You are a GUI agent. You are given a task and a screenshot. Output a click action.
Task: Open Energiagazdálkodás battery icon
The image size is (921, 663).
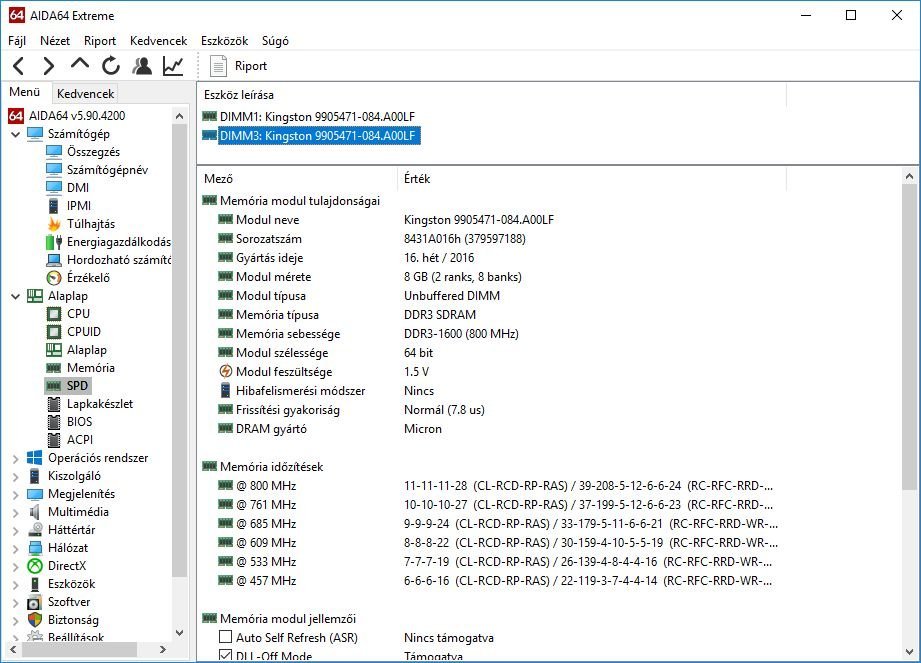click(53, 241)
